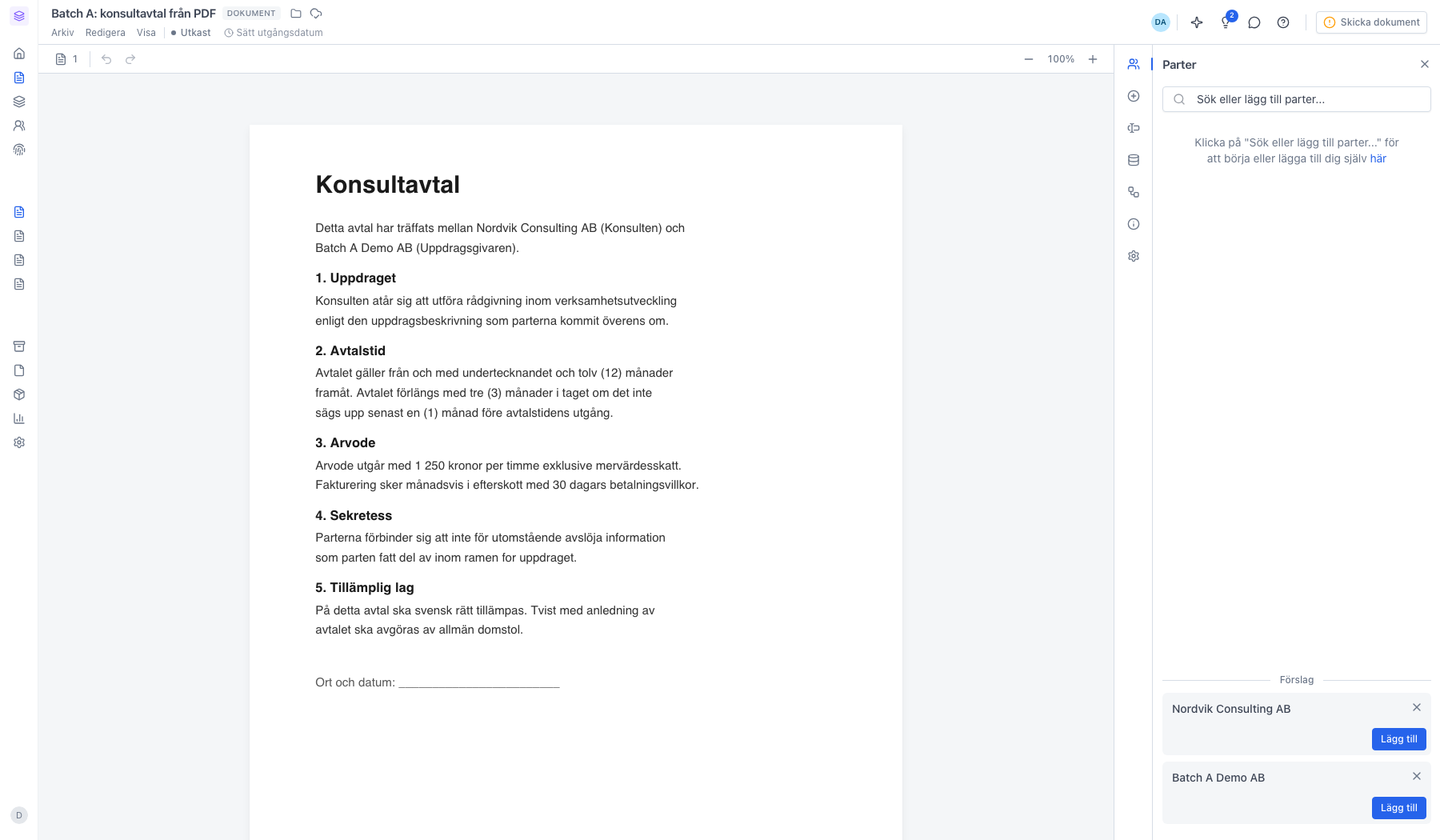Click the Skicka dokument button
This screenshot has height=840, width=1440.
pyautogui.click(x=1372, y=22)
